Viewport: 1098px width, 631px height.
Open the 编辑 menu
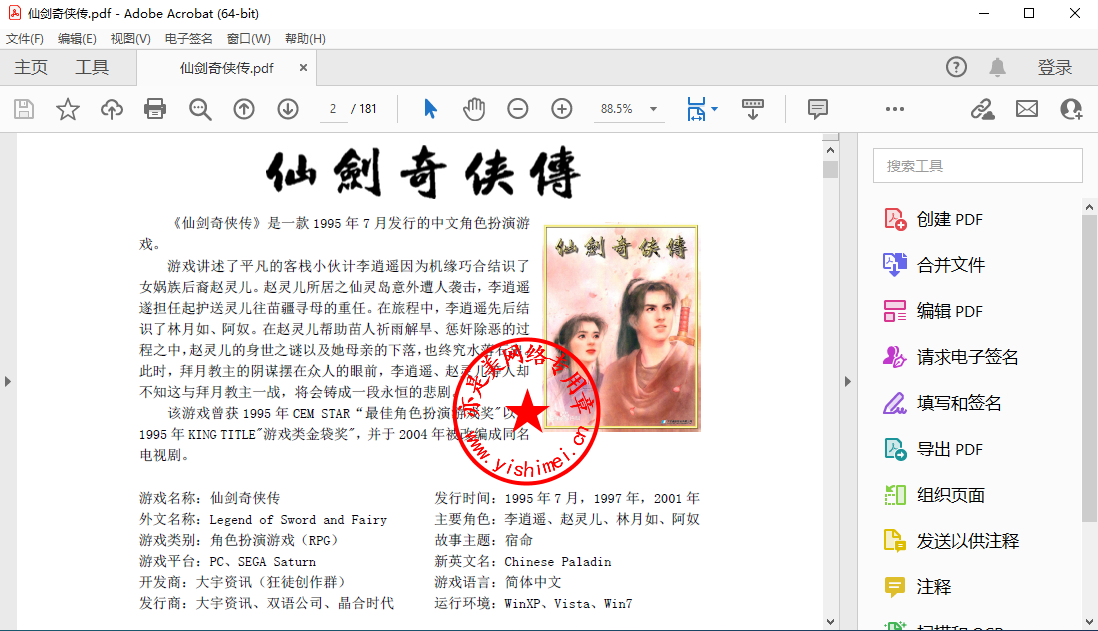[x=77, y=39]
